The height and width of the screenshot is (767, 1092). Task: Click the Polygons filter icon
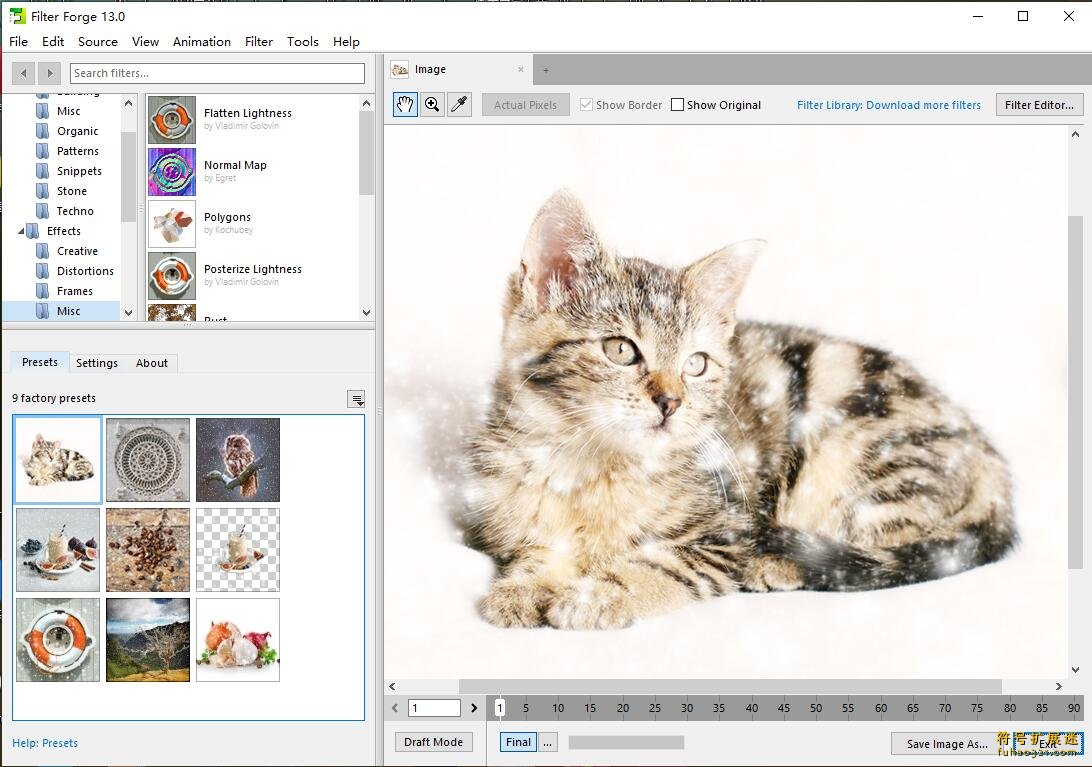click(172, 224)
